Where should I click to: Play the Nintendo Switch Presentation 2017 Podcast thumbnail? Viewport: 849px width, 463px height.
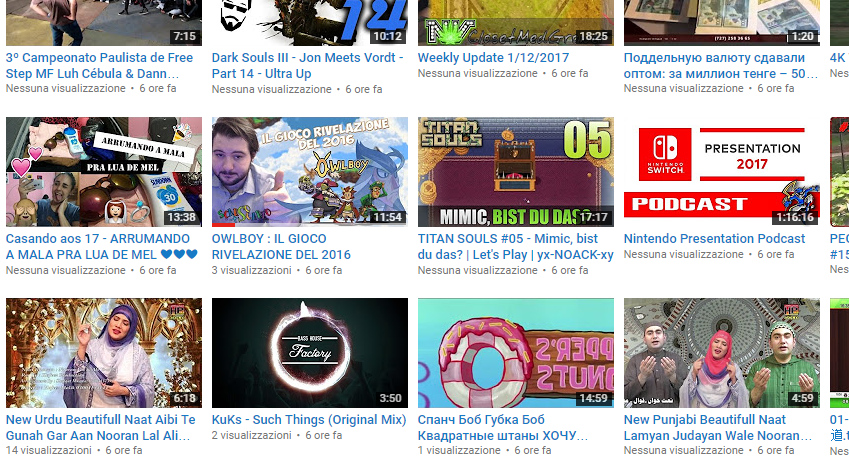click(x=722, y=172)
